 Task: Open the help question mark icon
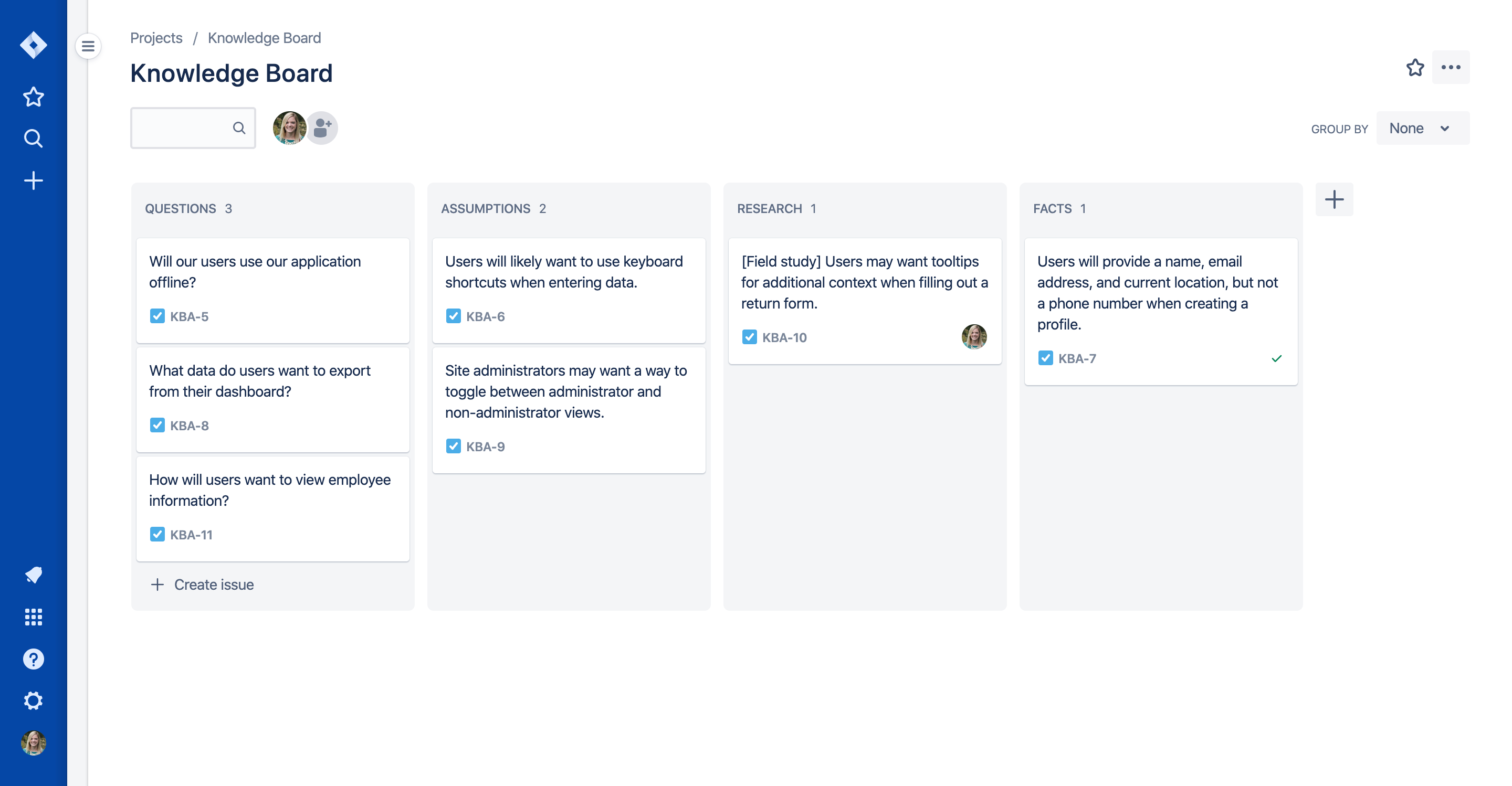click(x=34, y=660)
